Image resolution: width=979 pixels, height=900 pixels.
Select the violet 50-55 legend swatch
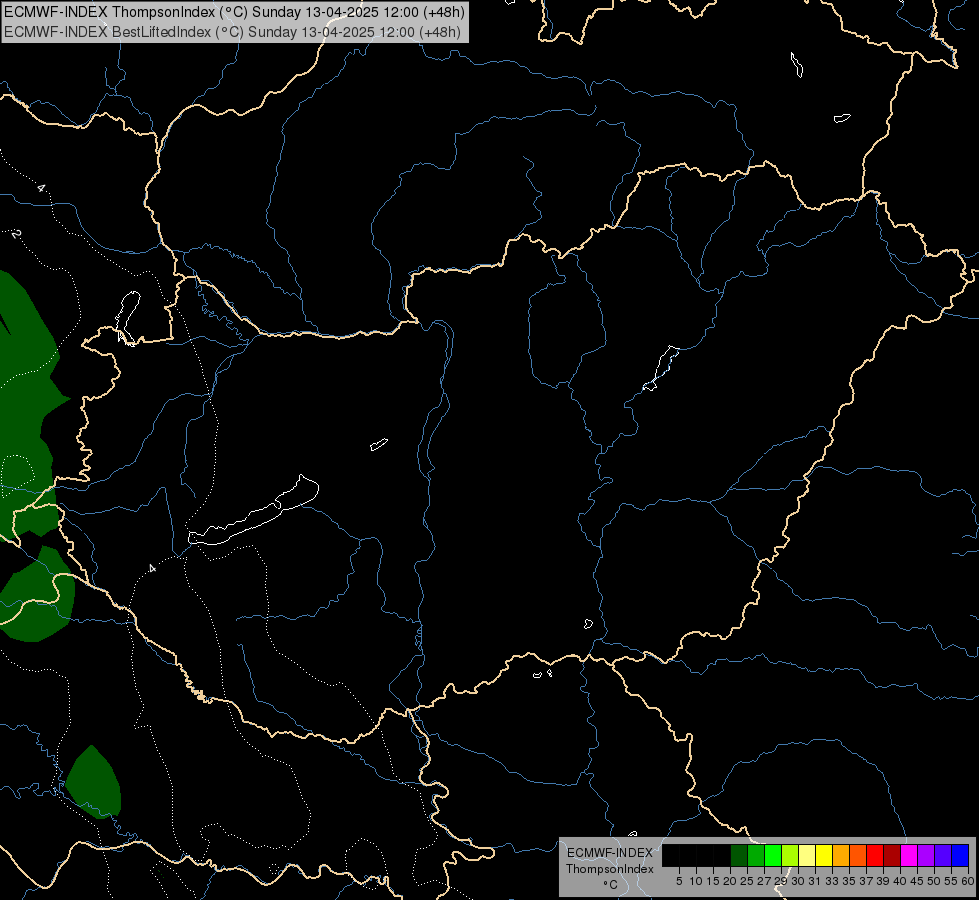pos(943,855)
